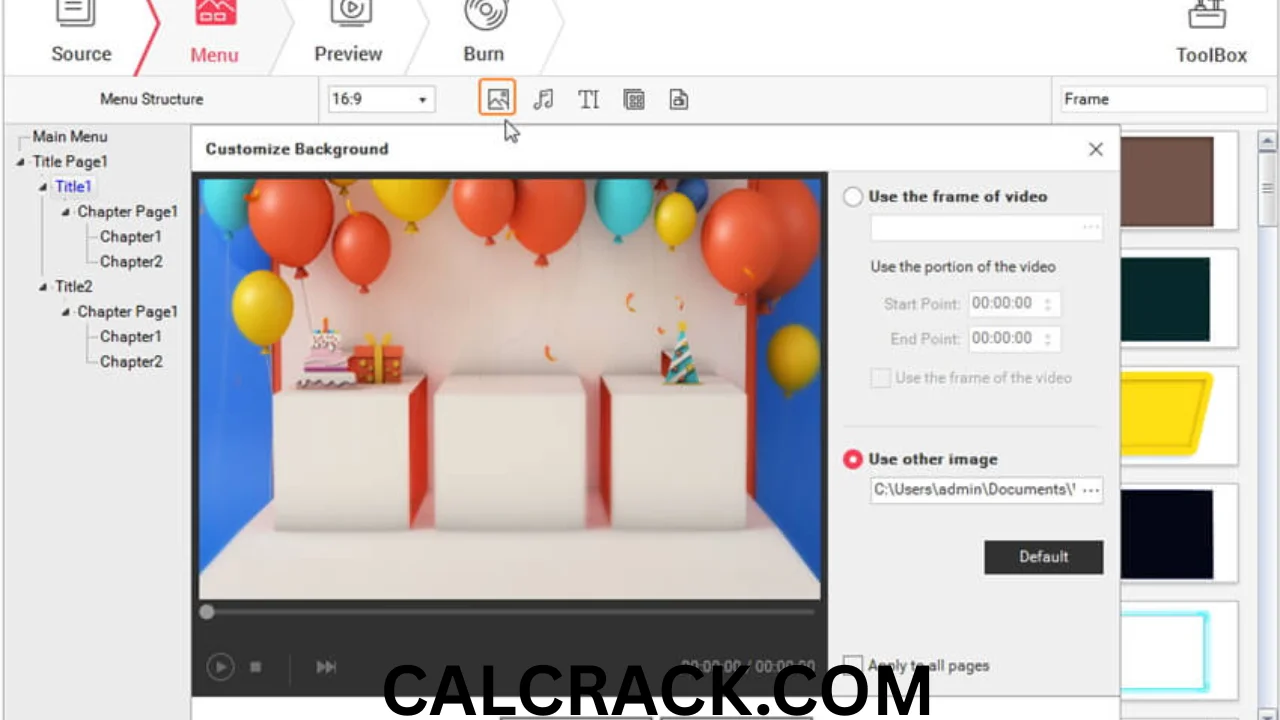The width and height of the screenshot is (1280, 720).
Task: Select Title2 in menu structure
Action: tap(74, 287)
